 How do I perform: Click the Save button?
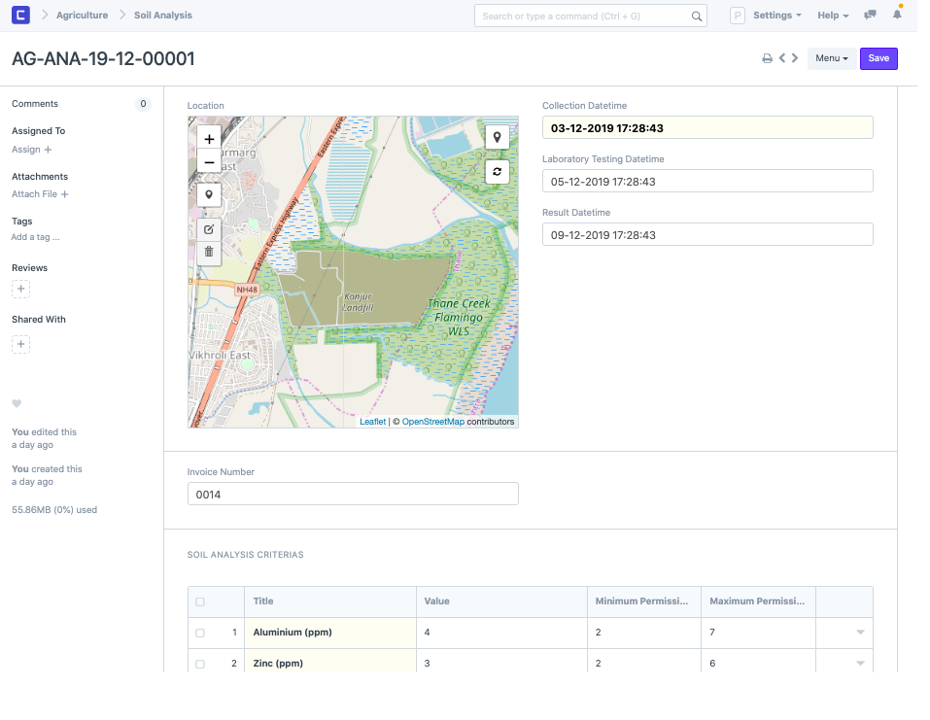coord(878,59)
